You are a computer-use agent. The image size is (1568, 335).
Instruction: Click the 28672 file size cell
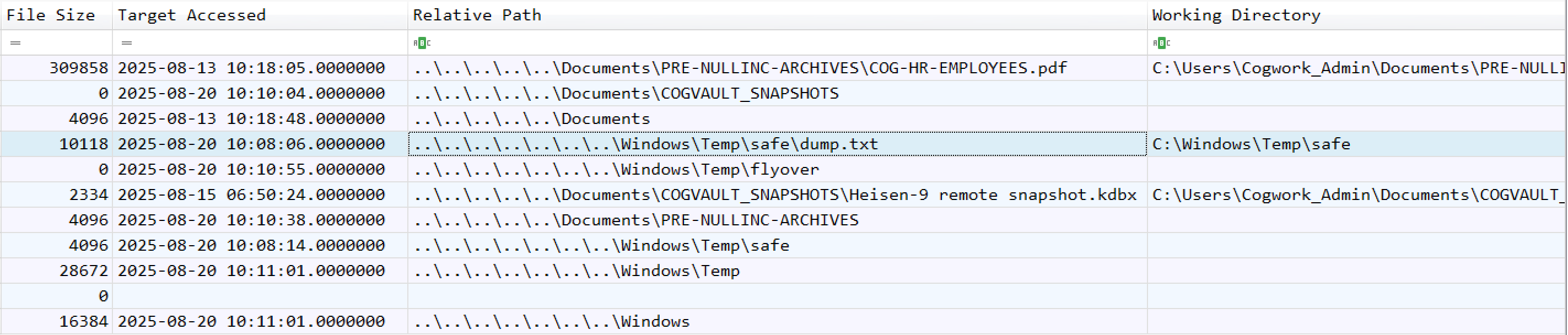(83, 271)
